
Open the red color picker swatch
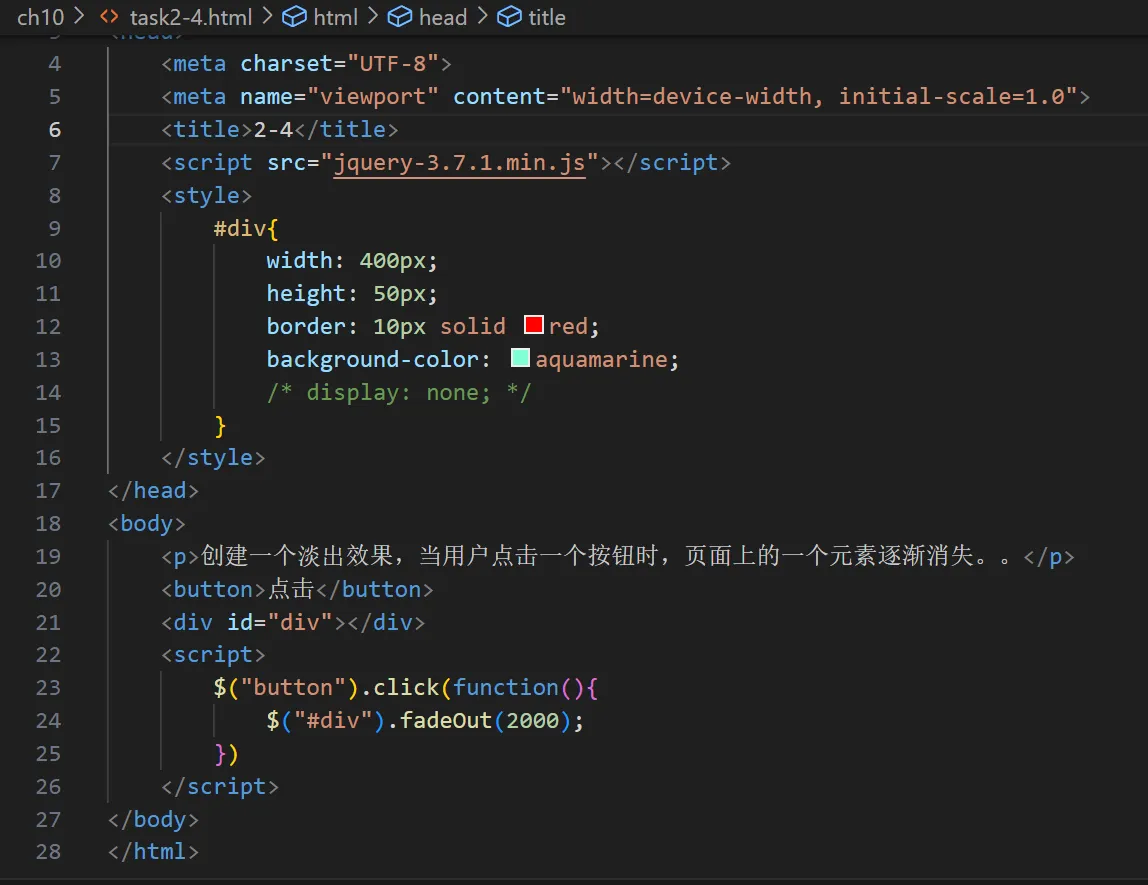click(534, 325)
